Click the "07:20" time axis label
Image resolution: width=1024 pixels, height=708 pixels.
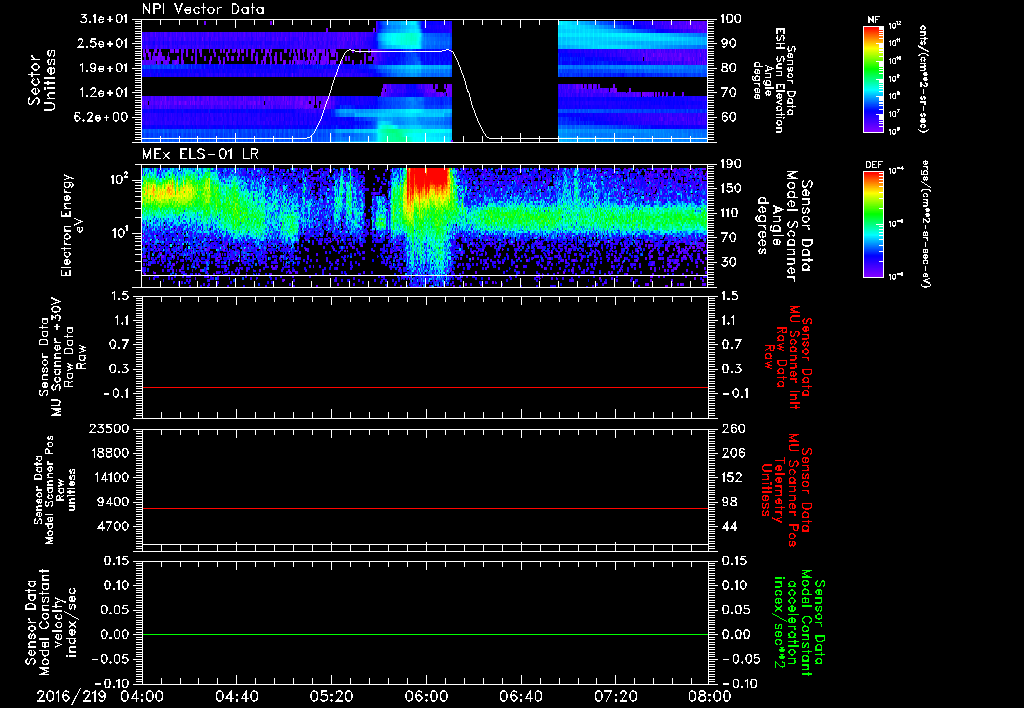coord(615,696)
